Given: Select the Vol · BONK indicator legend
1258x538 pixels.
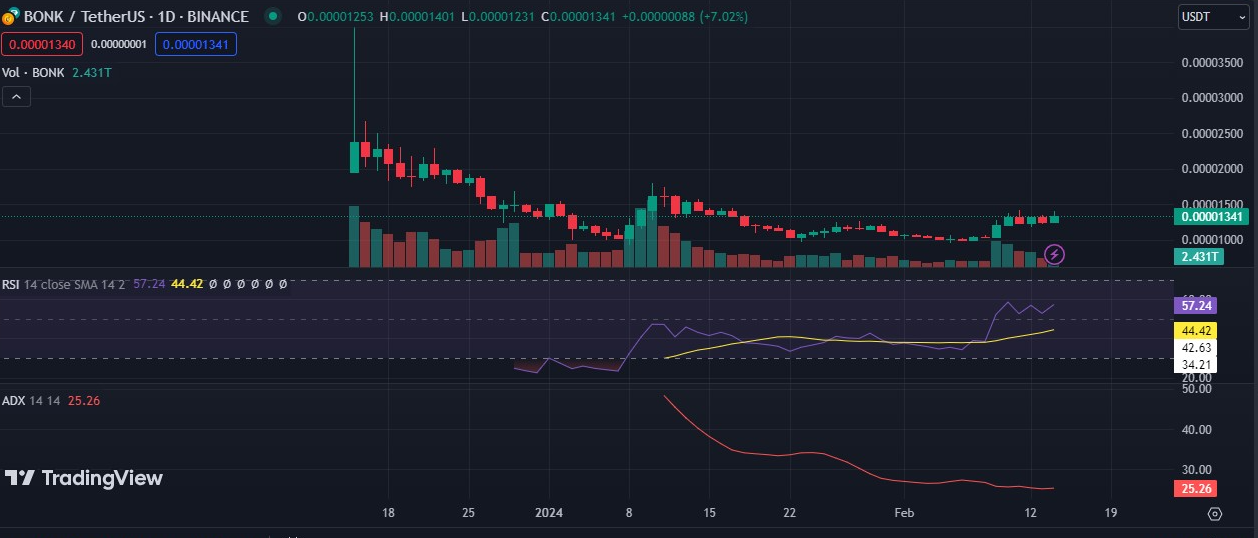Looking at the screenshot, I should pos(33,73).
